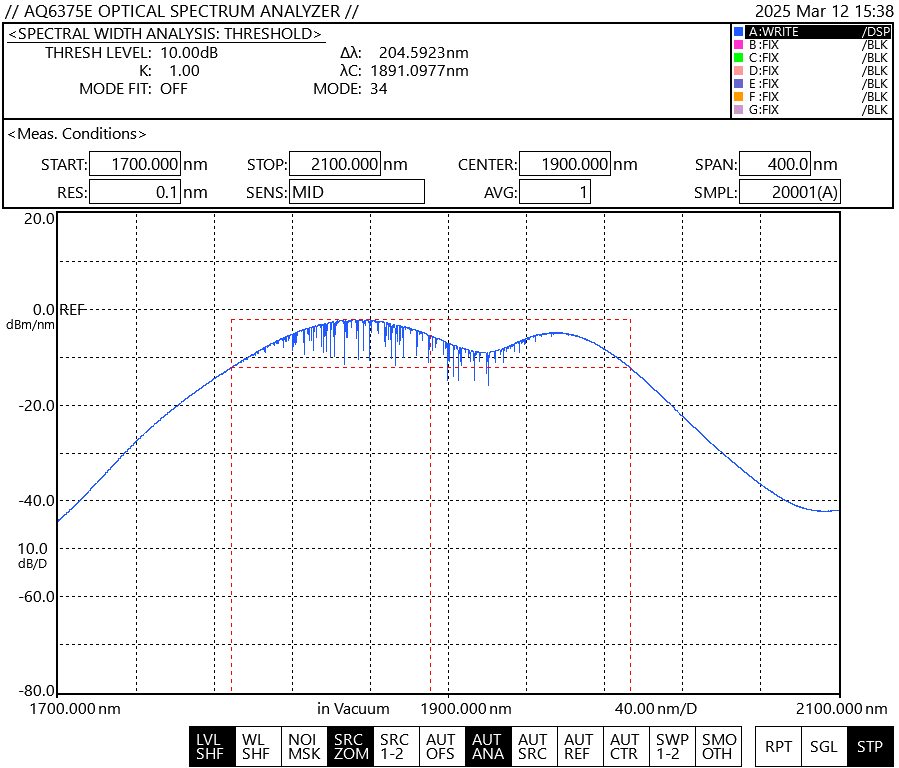The width and height of the screenshot is (899, 768).
Task: Click the SMO OTH smoothing button
Action: pyautogui.click(x=718, y=747)
